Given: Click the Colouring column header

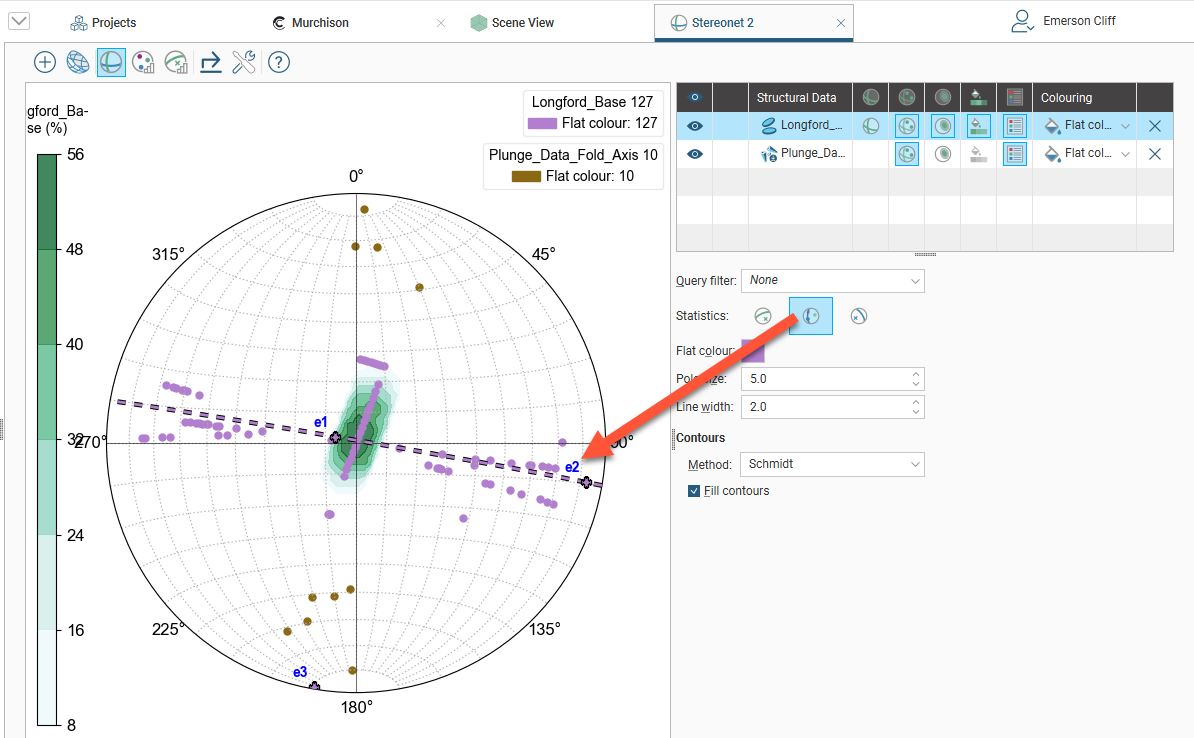Looking at the screenshot, I should click(1066, 97).
